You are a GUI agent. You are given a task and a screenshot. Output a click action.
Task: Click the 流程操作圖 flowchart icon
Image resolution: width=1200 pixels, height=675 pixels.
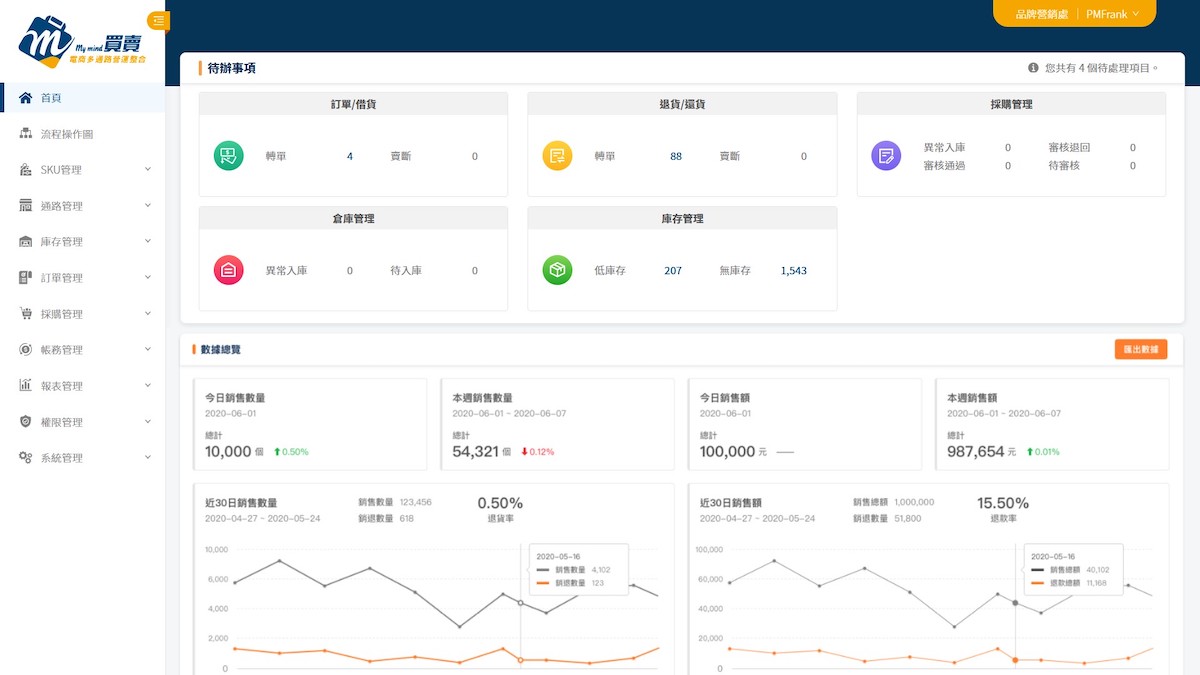(26, 134)
